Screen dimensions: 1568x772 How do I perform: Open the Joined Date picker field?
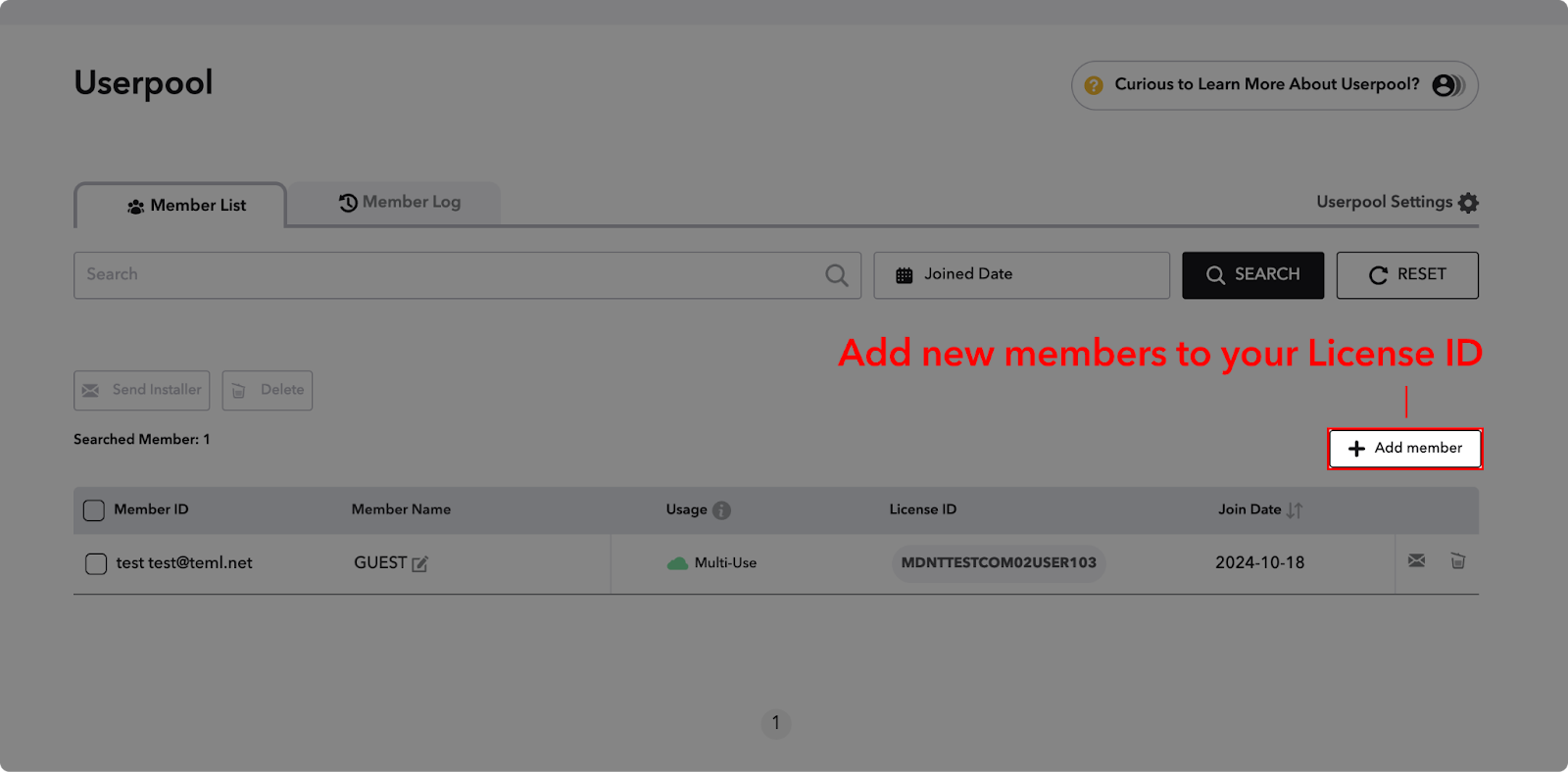click(1022, 275)
